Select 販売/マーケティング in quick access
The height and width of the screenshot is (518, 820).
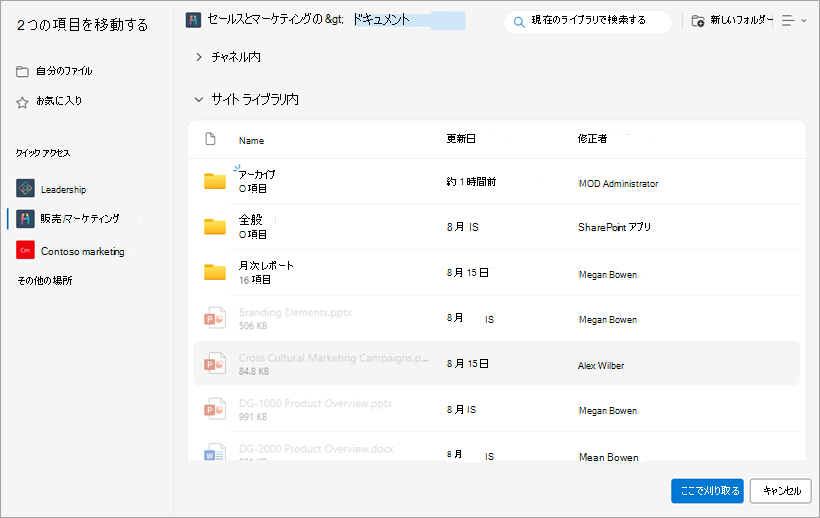point(80,218)
